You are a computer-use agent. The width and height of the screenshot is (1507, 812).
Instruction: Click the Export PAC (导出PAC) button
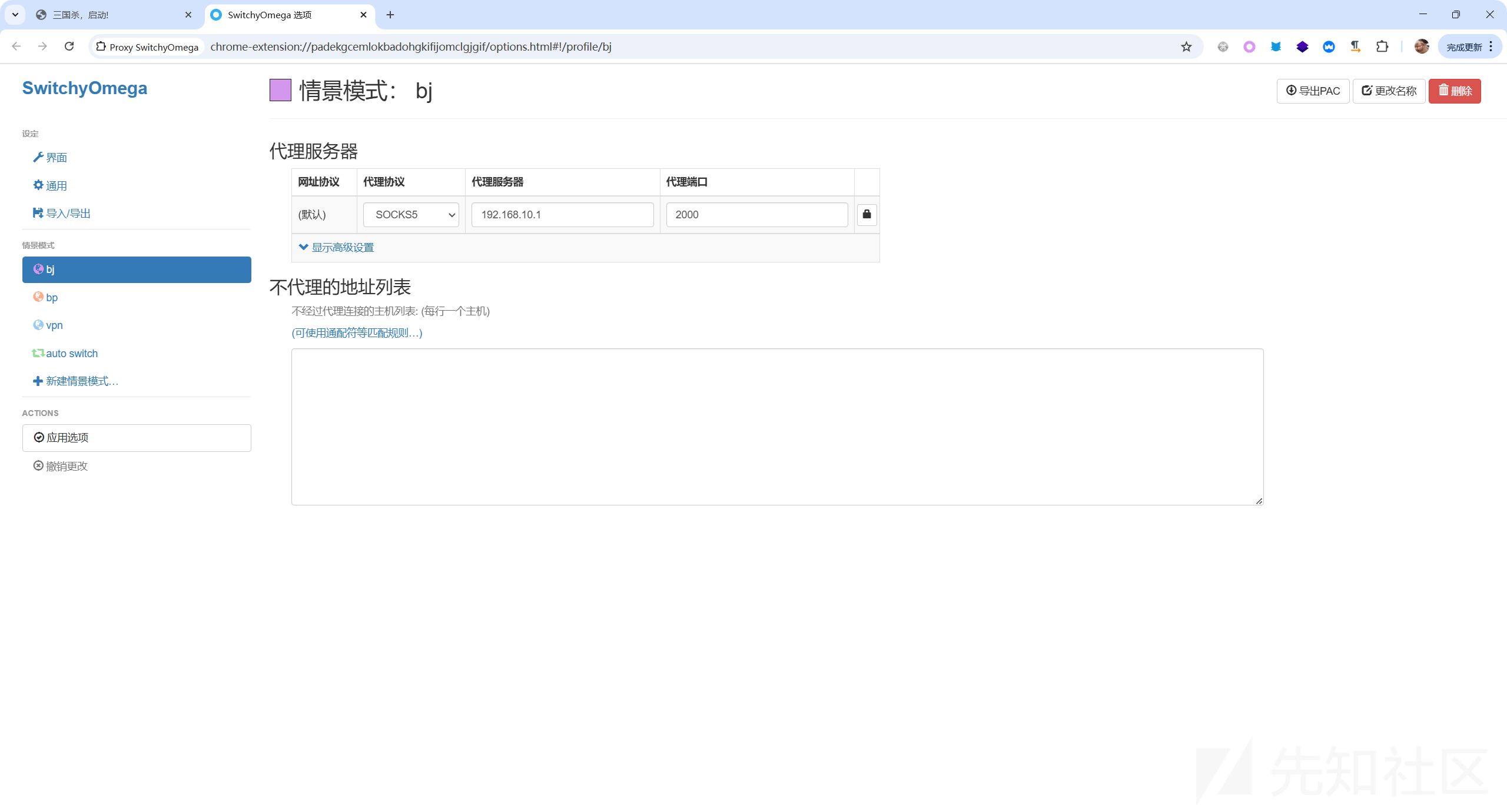tap(1313, 91)
